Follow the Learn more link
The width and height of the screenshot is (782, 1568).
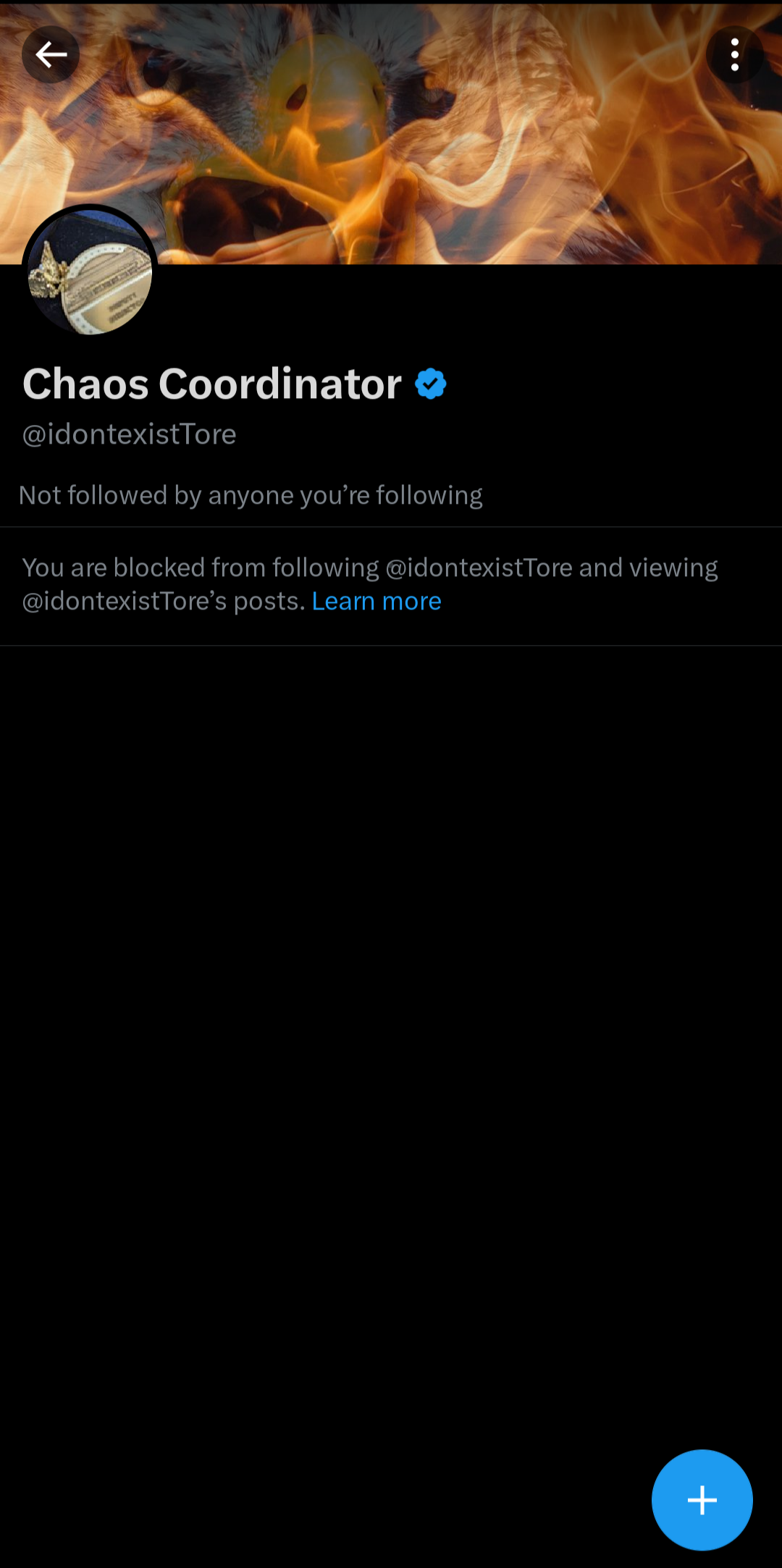coord(377,601)
